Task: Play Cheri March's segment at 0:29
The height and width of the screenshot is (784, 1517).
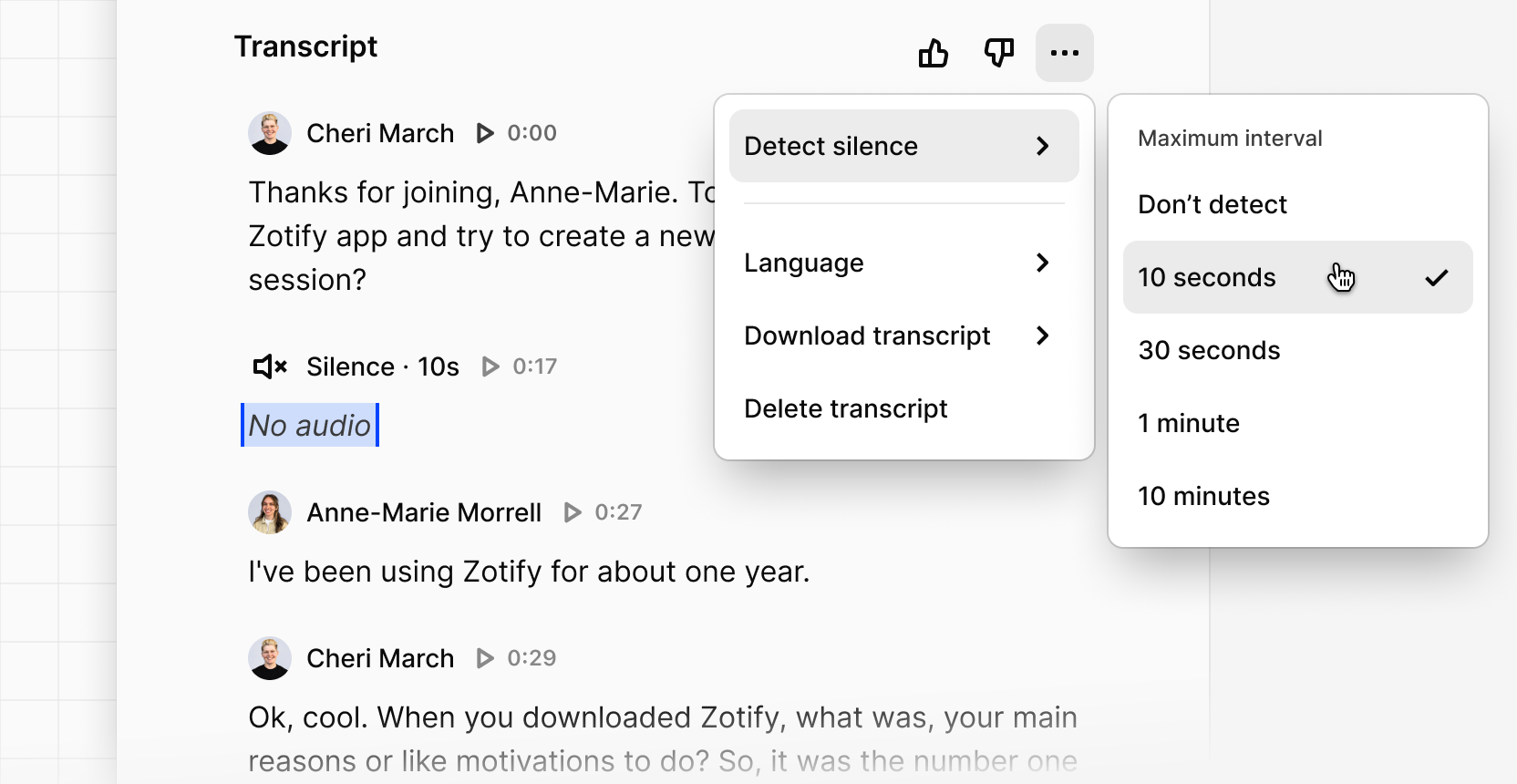Action: tap(484, 657)
